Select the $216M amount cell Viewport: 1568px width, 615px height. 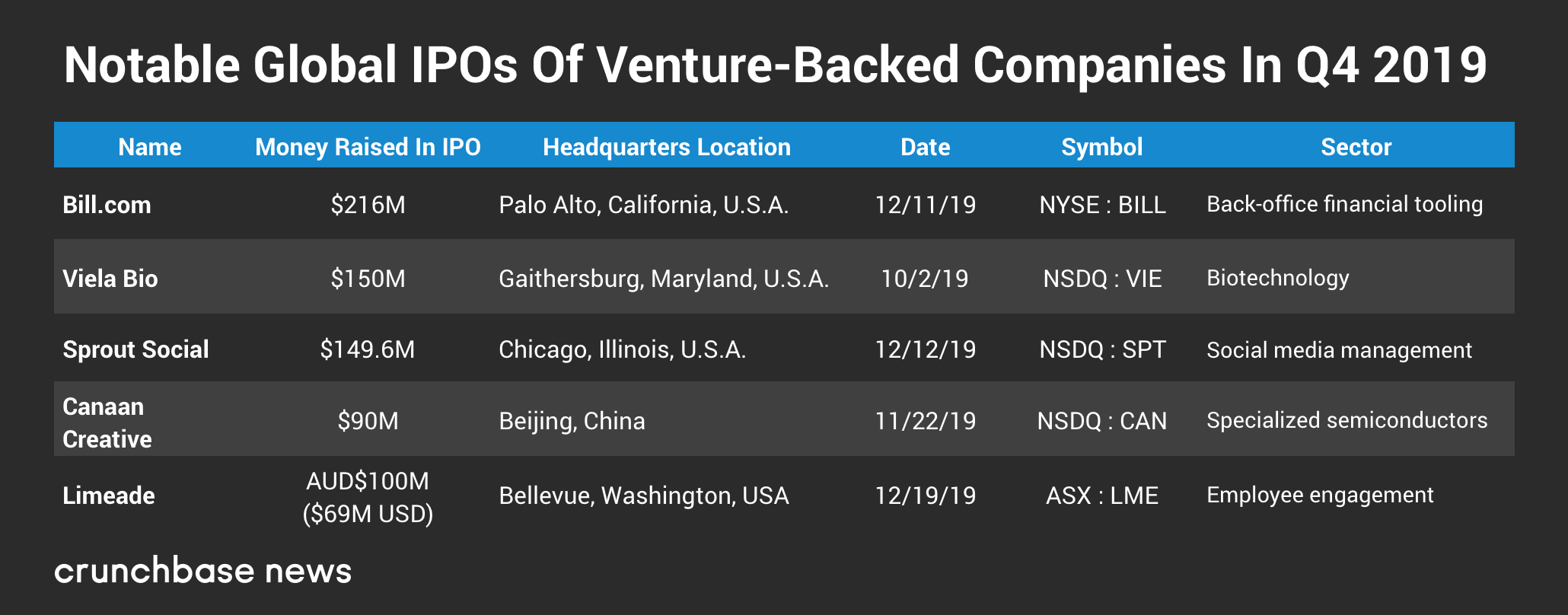(368, 205)
